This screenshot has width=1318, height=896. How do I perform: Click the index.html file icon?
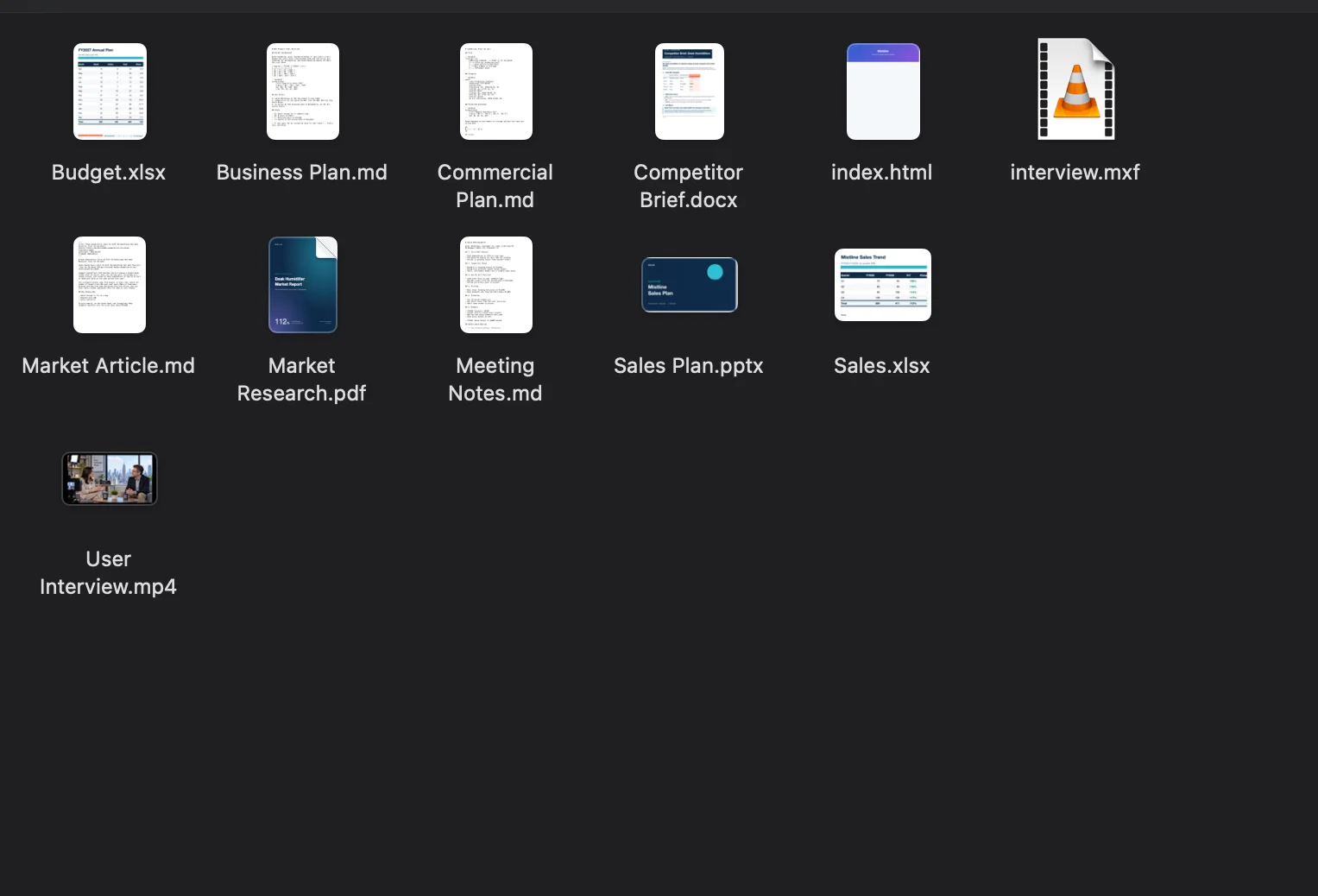click(883, 91)
